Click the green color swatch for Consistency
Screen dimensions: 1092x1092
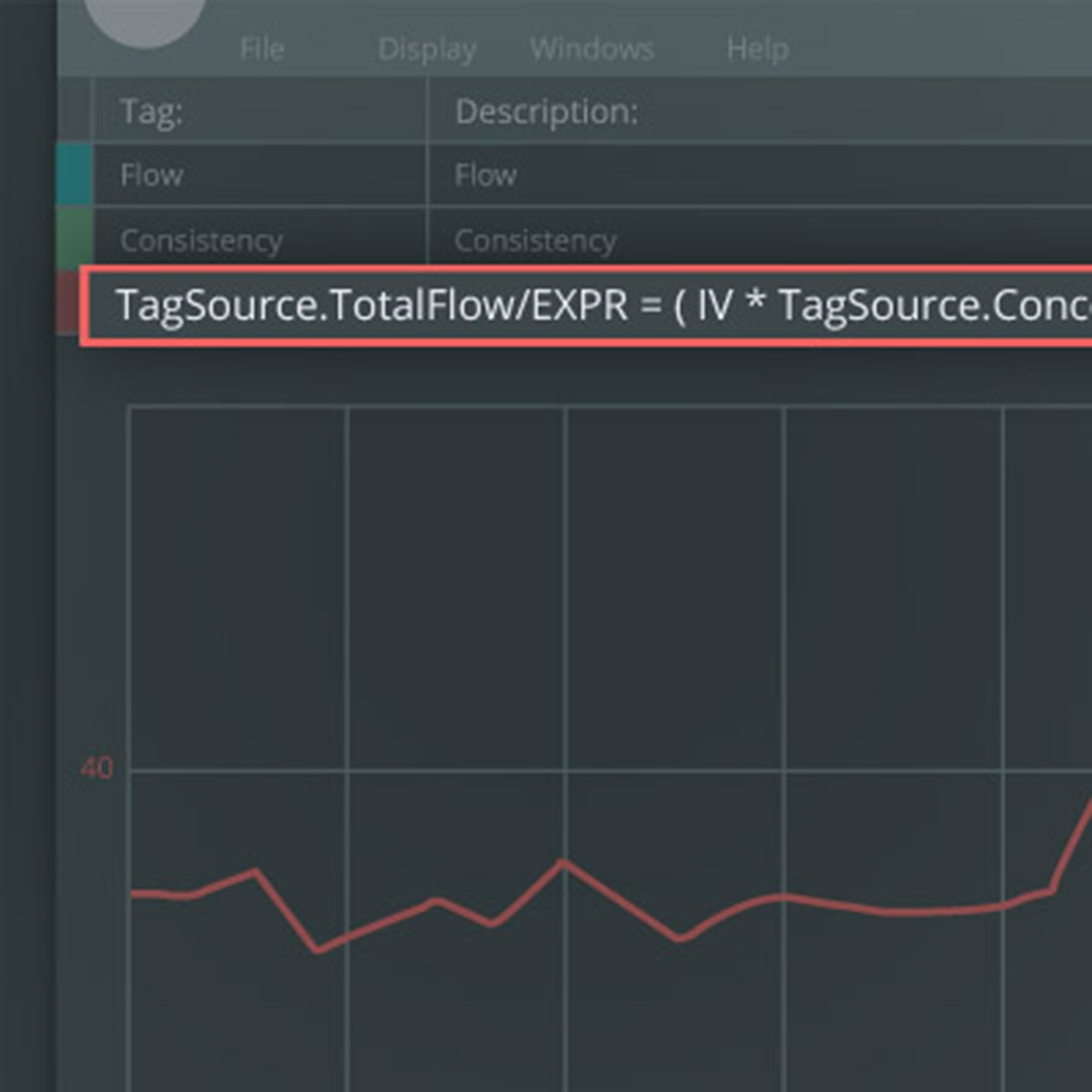click(75, 237)
